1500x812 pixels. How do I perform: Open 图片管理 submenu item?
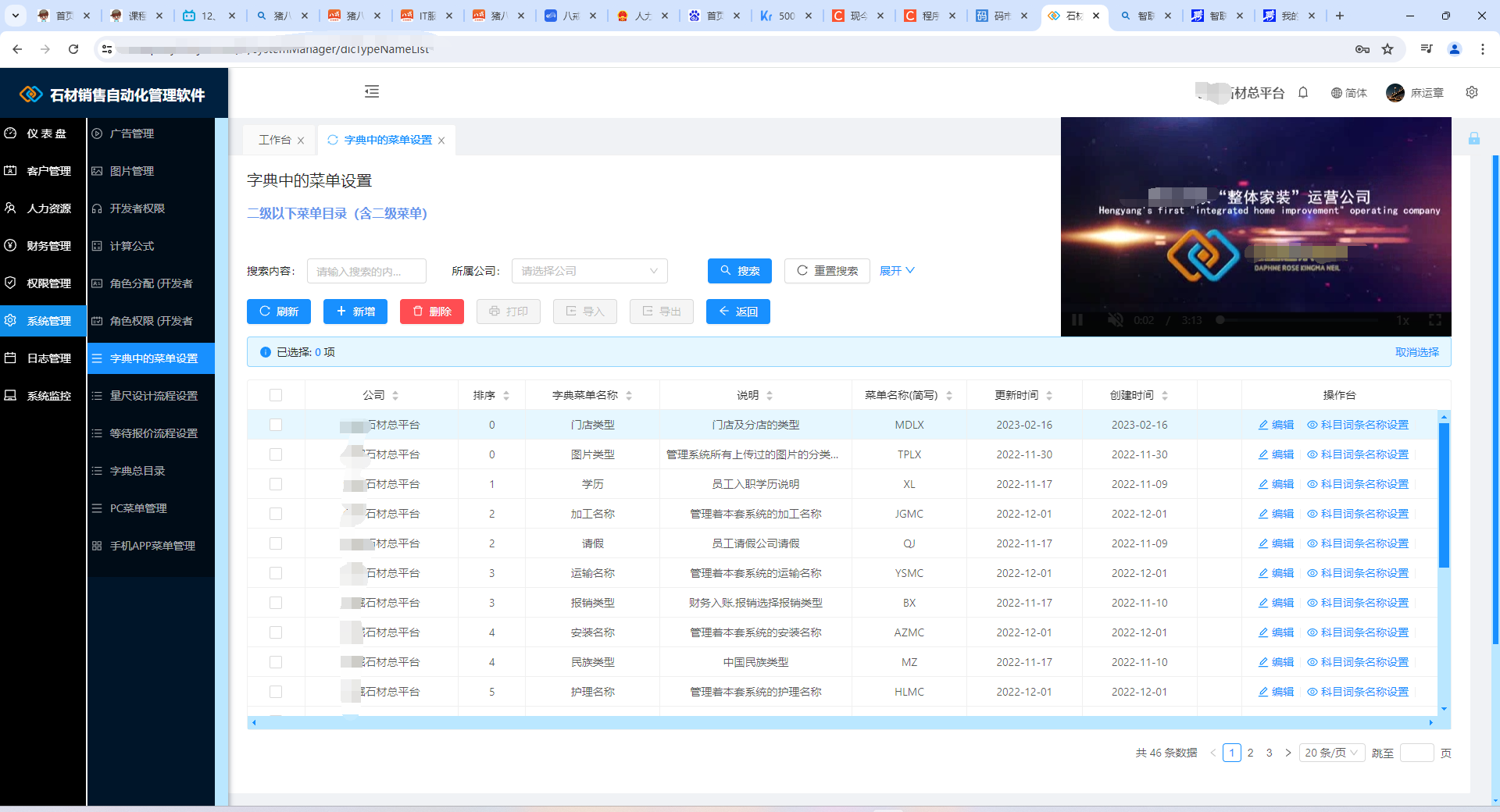point(151,171)
